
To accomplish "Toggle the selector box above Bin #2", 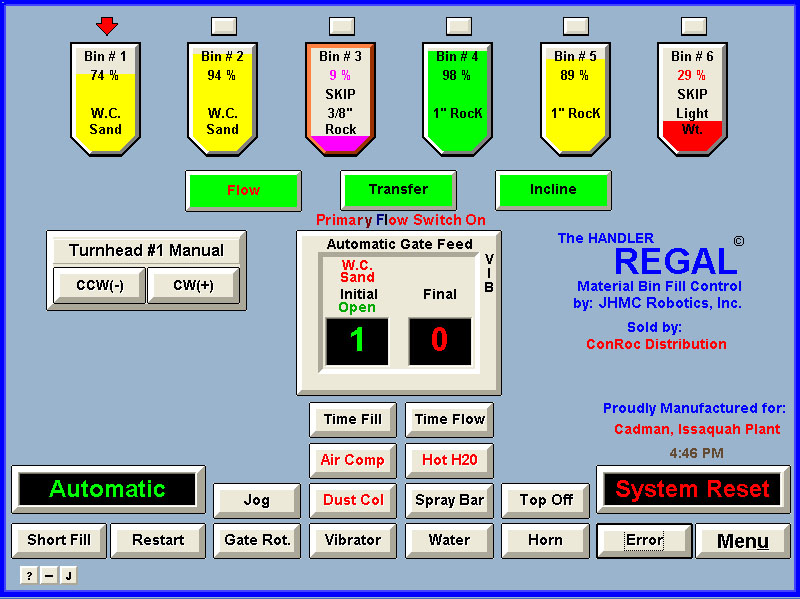I will click(x=224, y=26).
